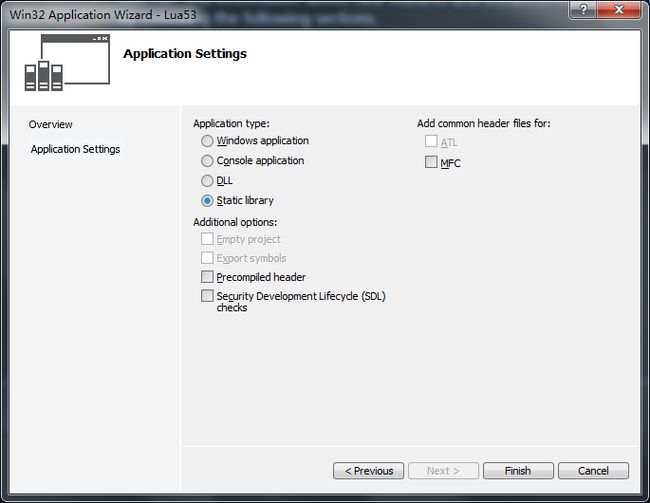Open the Help question mark button
This screenshot has height=503, width=650.
pos(583,10)
